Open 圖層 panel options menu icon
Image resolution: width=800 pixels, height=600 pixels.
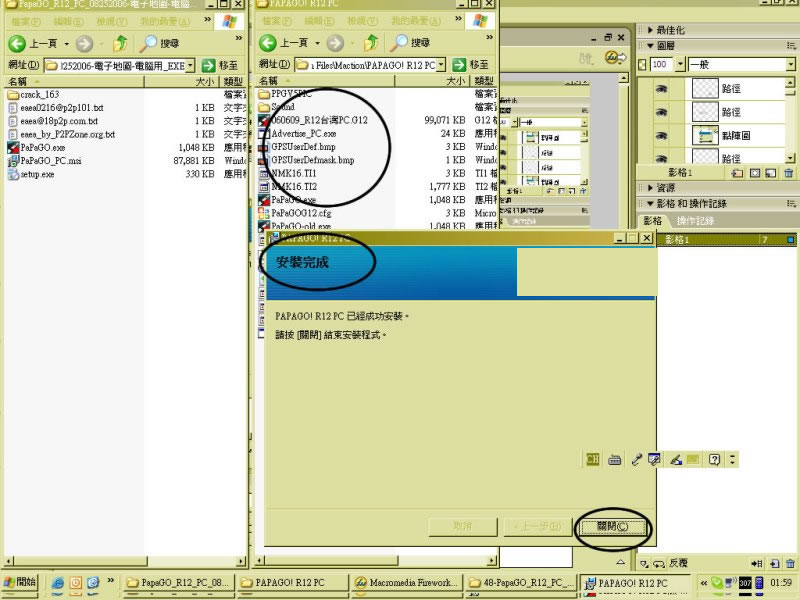coord(791,46)
